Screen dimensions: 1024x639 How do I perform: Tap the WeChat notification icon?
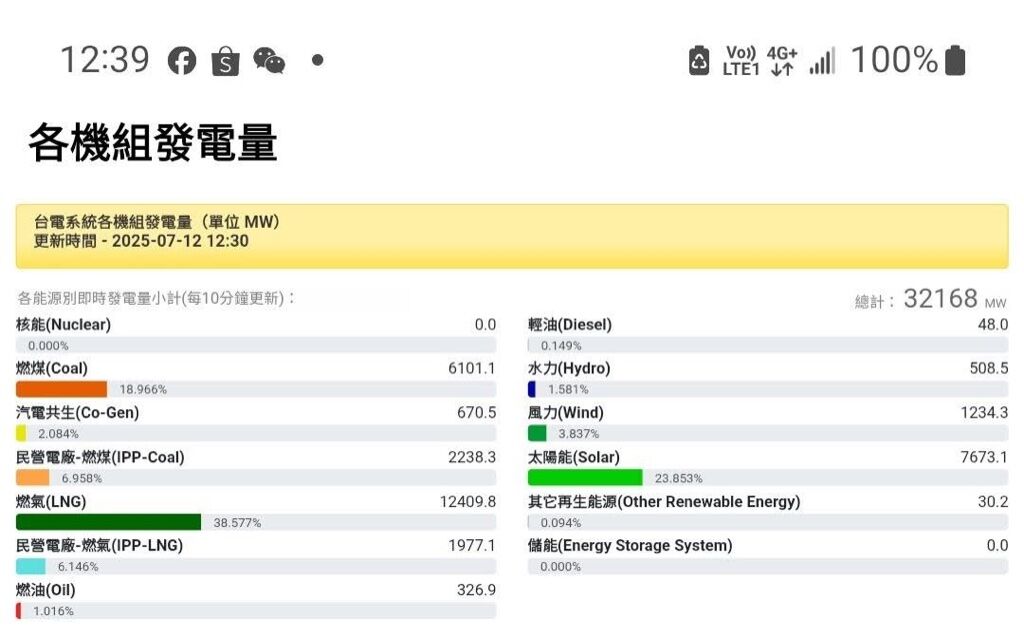269,61
